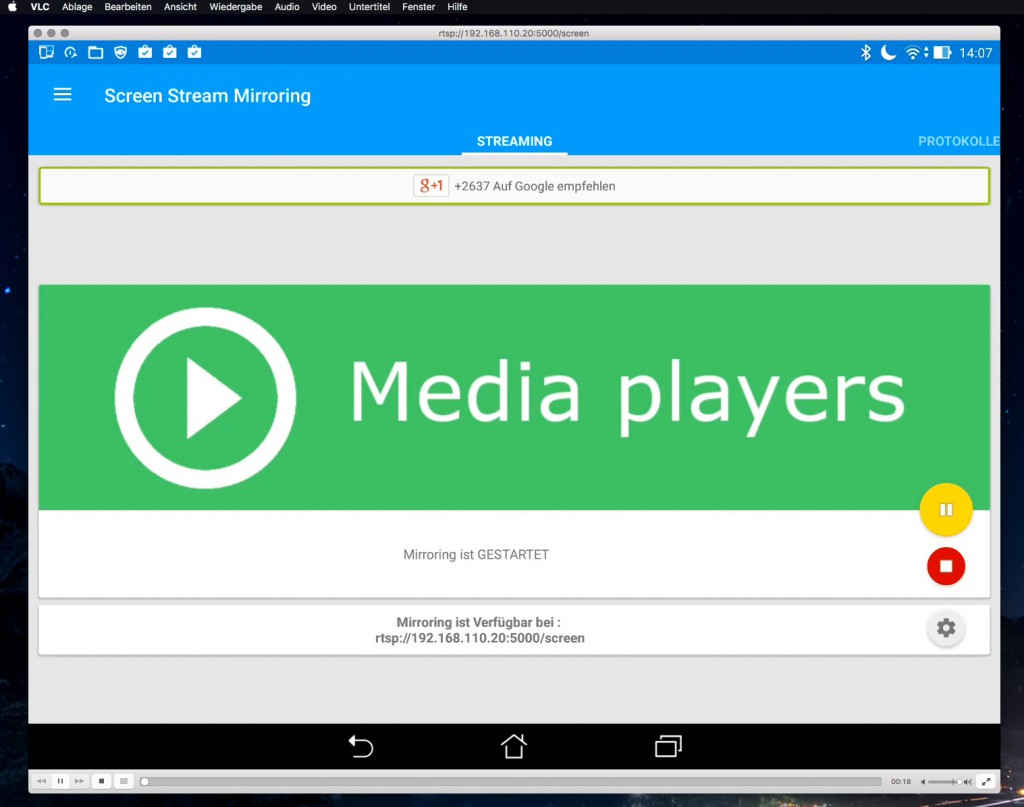Open the Ablage menu

point(77,7)
